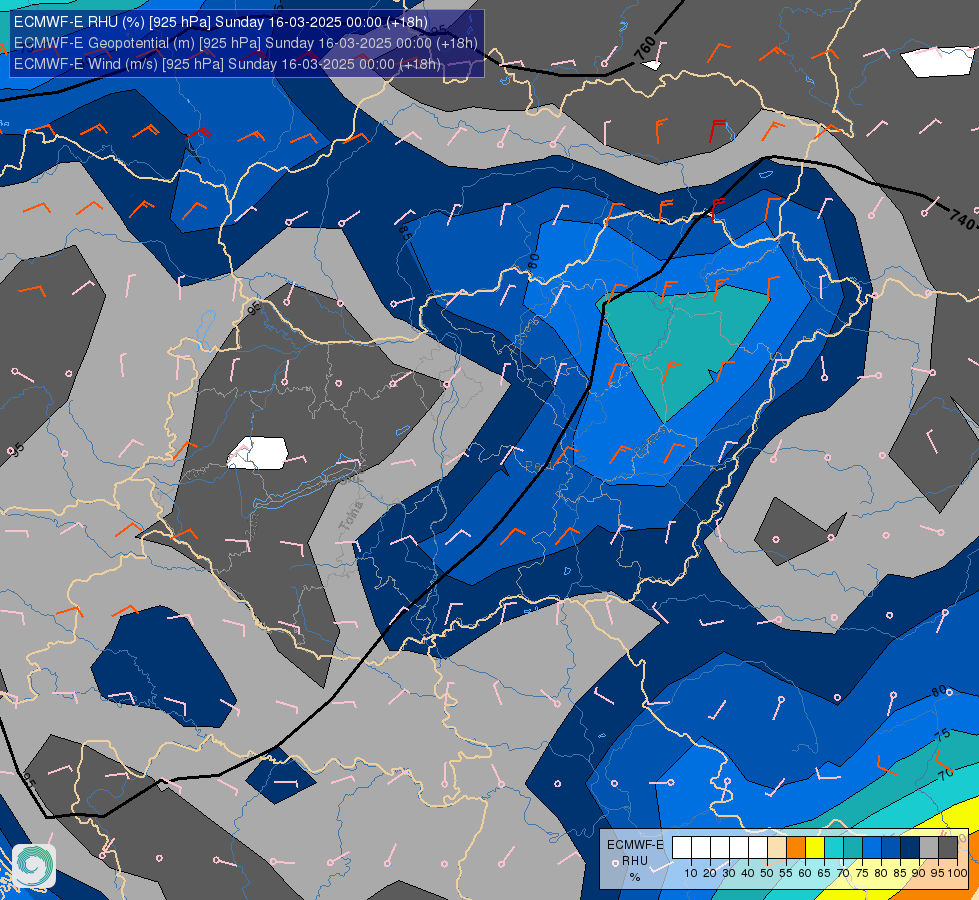Click the legend's ECMWF-E RHU % title
Screen dimensions: 979x900
[634, 861]
